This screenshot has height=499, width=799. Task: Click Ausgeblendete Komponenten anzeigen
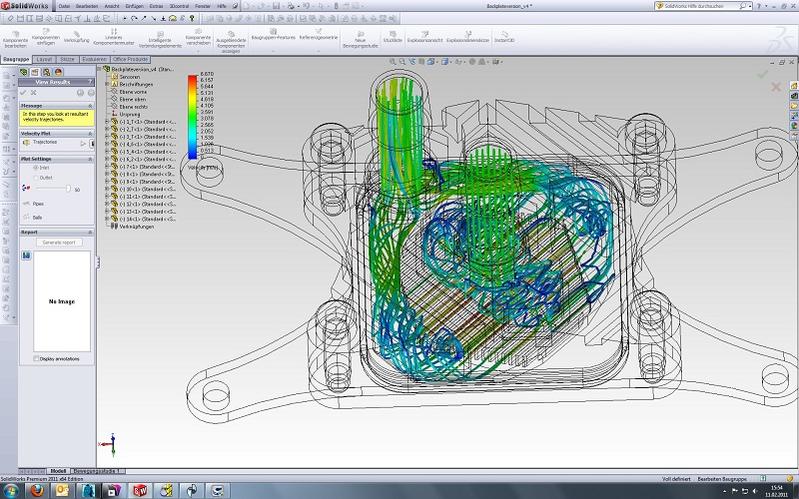point(231,42)
